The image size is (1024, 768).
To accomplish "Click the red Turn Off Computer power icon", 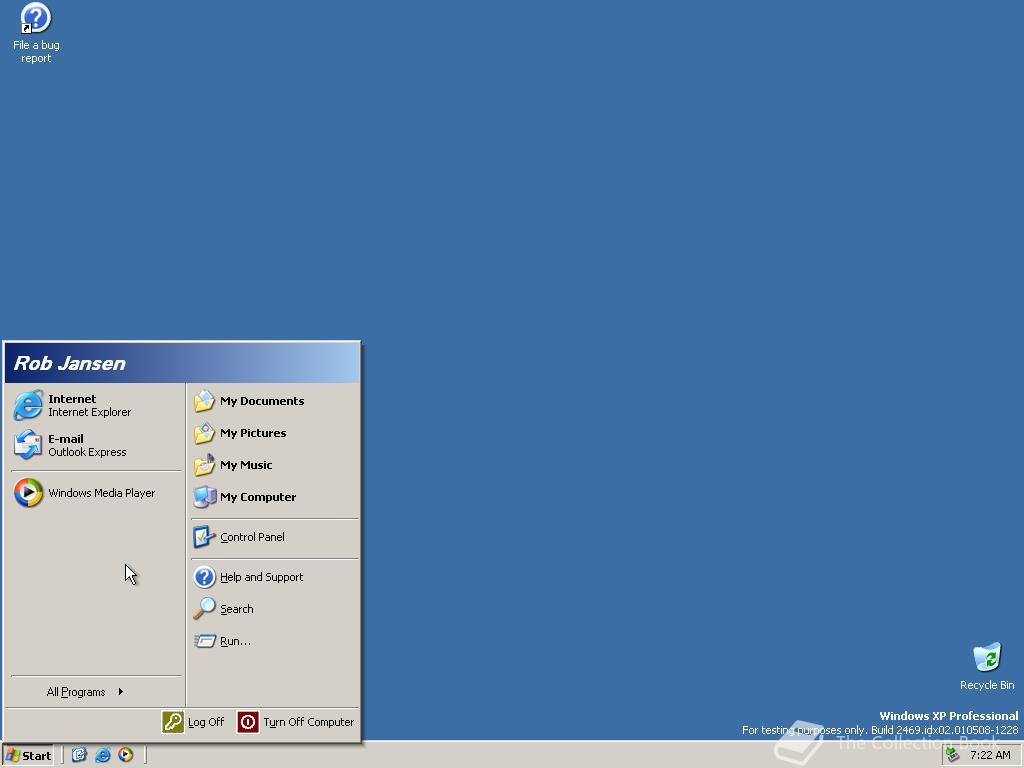I will [x=248, y=722].
